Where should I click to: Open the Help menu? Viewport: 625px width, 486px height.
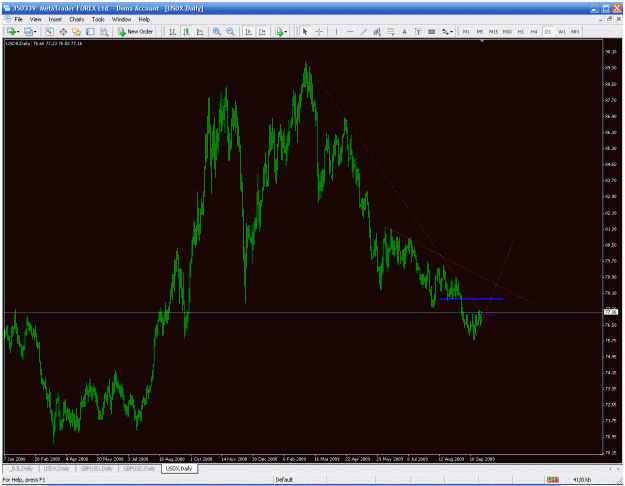point(144,19)
